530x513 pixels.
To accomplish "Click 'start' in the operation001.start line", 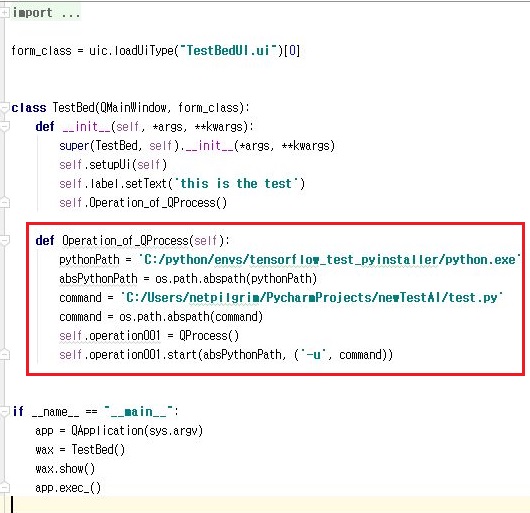I will pyautogui.click(x=182, y=355).
